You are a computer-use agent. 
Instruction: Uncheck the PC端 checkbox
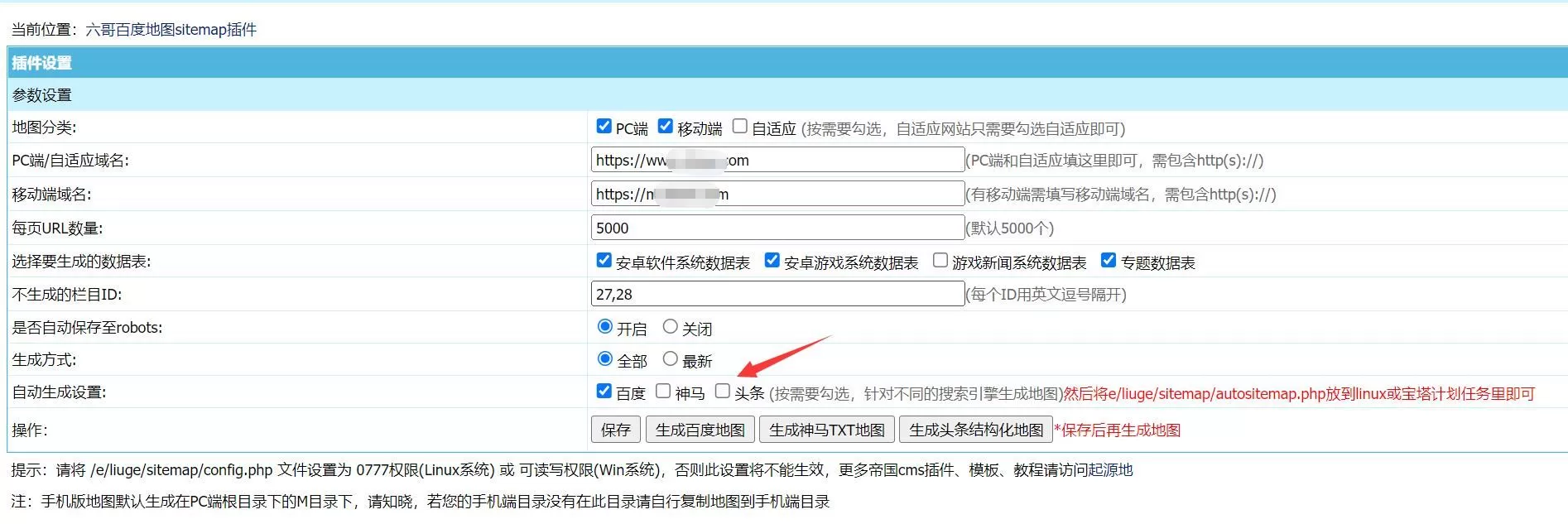click(x=604, y=127)
